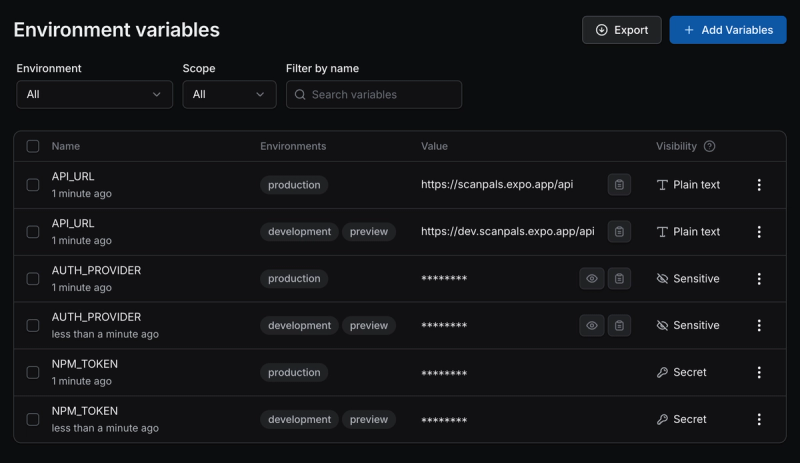800x463 pixels.
Task: Reveal development AUTH_PROVIDER value with eye icon
Action: pos(592,326)
